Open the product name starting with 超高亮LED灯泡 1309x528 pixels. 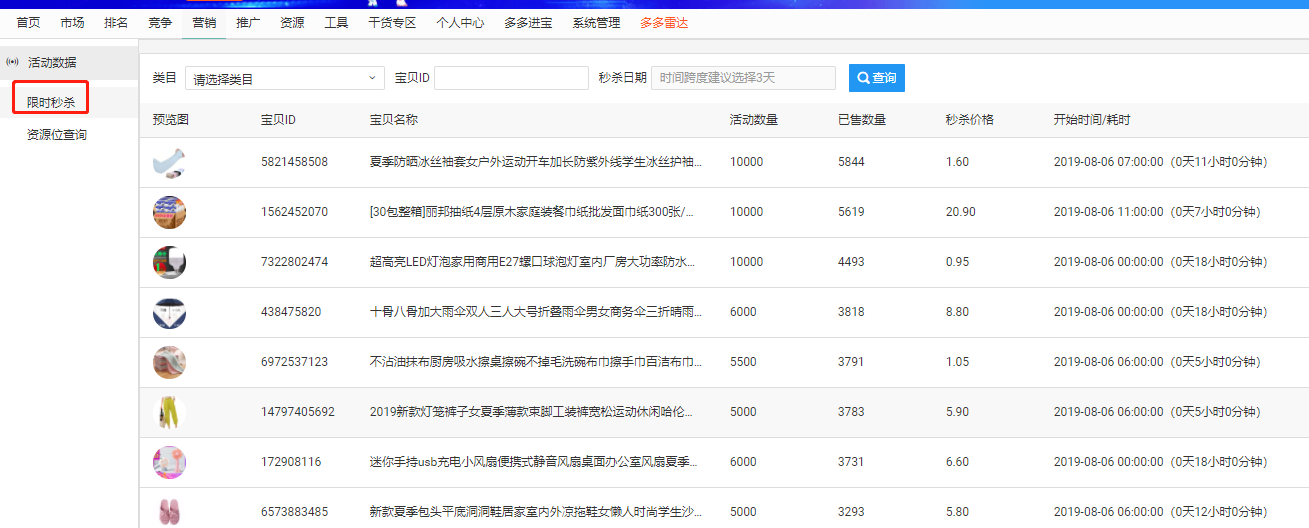(532, 262)
